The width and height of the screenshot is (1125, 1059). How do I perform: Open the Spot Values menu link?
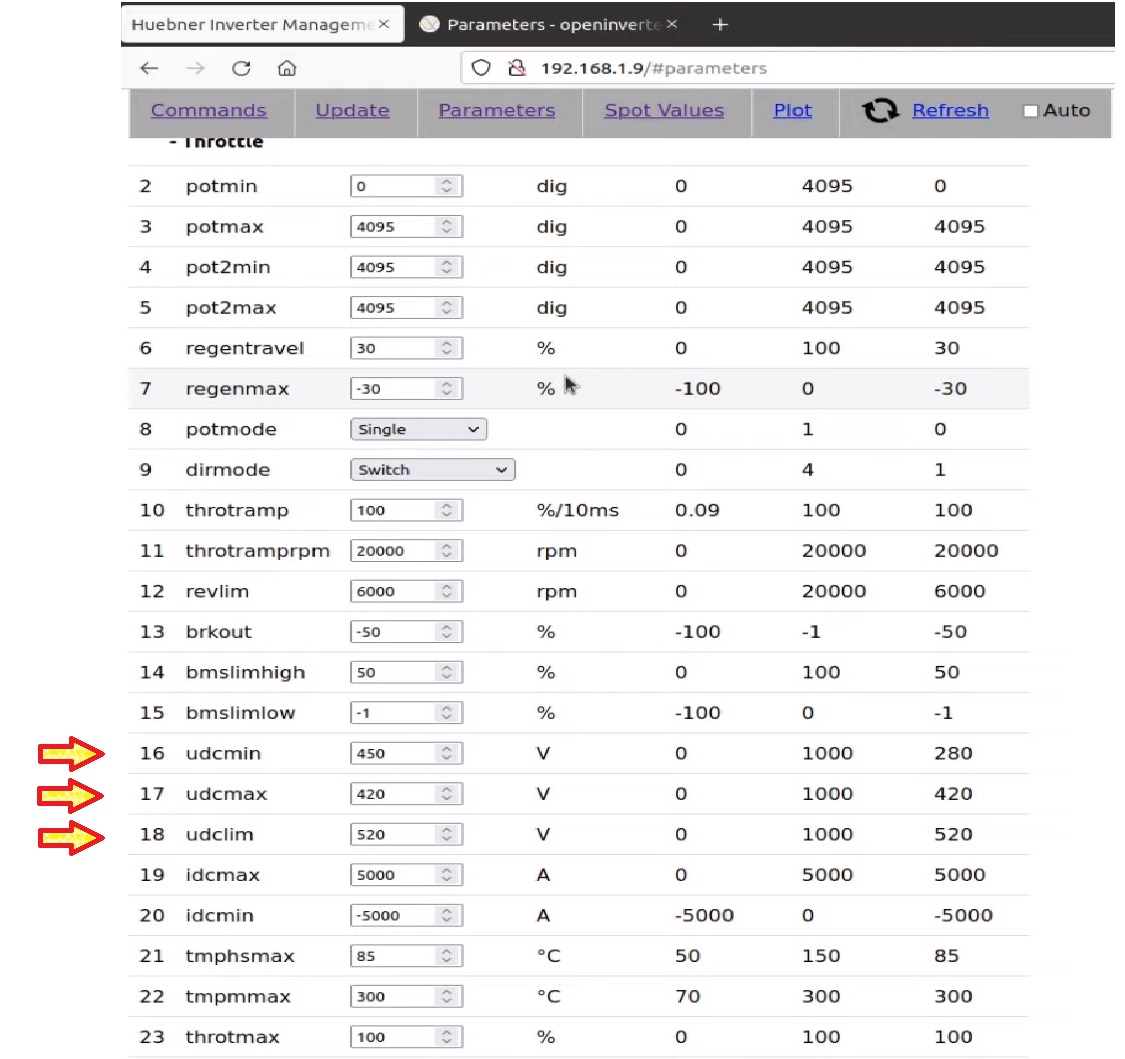664,111
